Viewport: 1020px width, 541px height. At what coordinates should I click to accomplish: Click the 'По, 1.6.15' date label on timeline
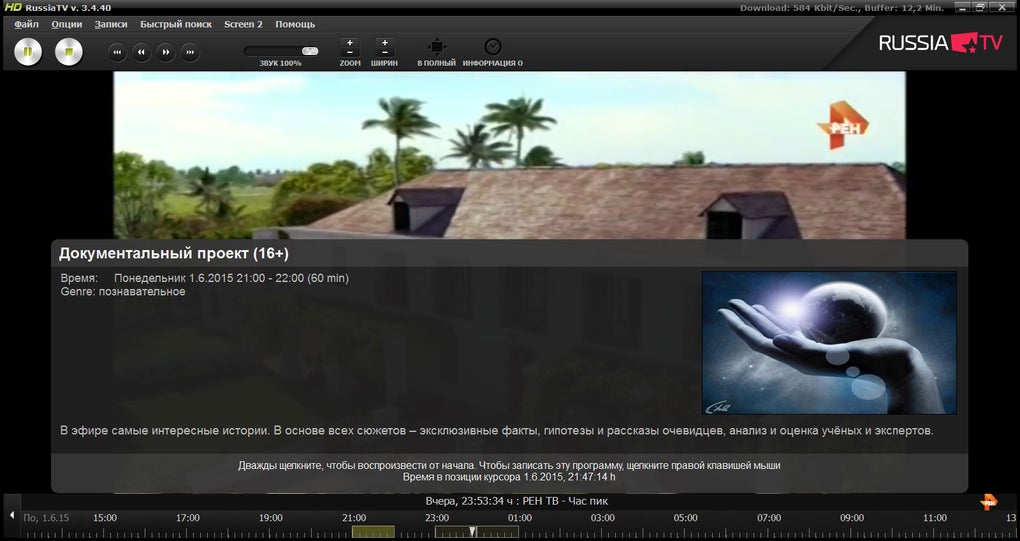click(46, 518)
